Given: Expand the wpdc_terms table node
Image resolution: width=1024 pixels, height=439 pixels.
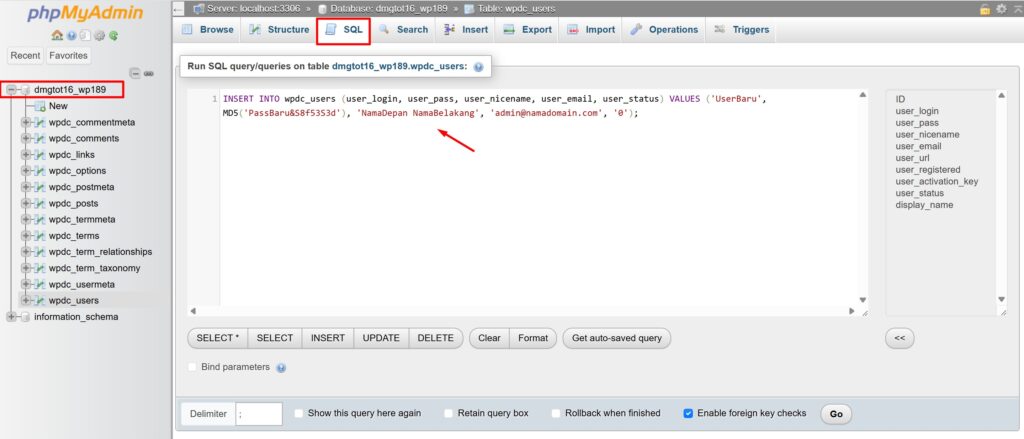Looking at the screenshot, I should 25,236.
